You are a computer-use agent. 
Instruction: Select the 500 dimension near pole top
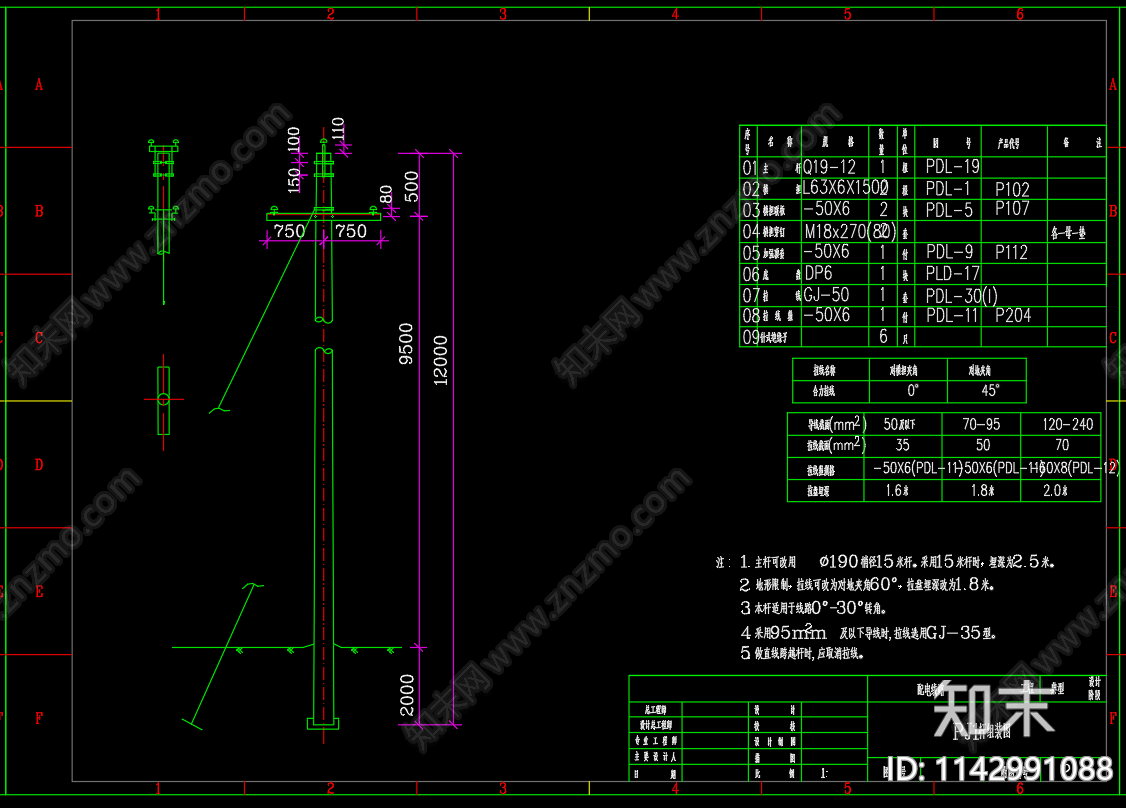pos(411,186)
